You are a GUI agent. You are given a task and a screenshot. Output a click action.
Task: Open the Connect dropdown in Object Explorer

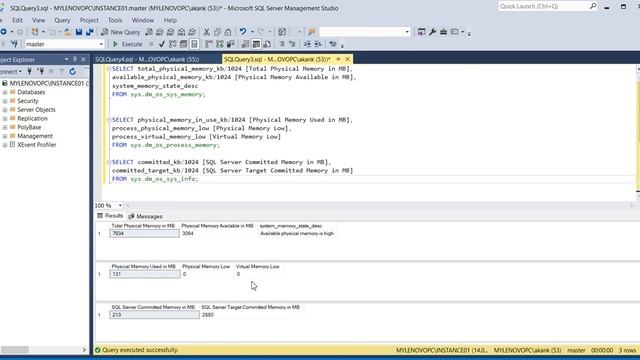(10, 71)
